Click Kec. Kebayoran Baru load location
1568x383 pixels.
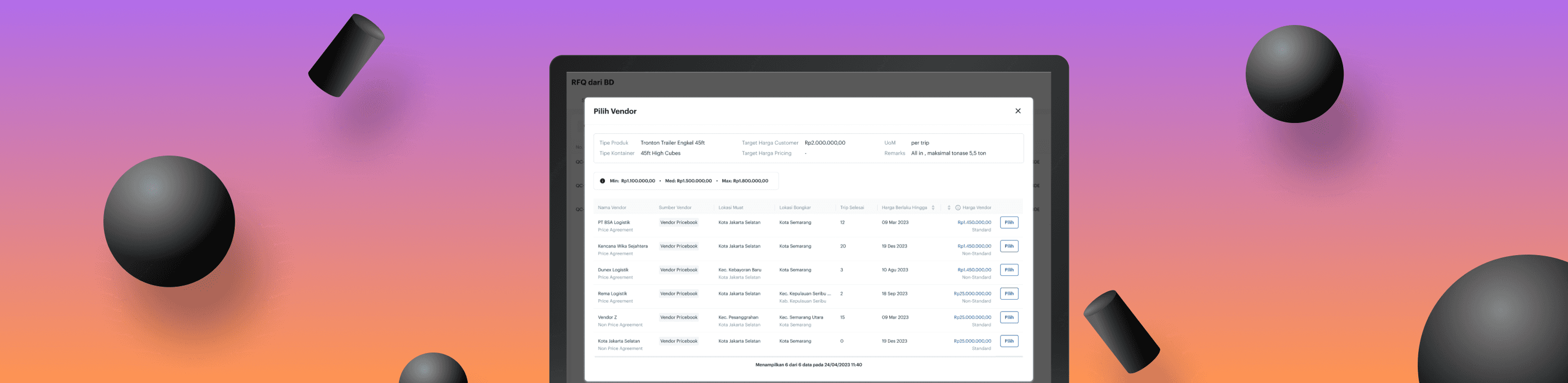[x=739, y=270]
